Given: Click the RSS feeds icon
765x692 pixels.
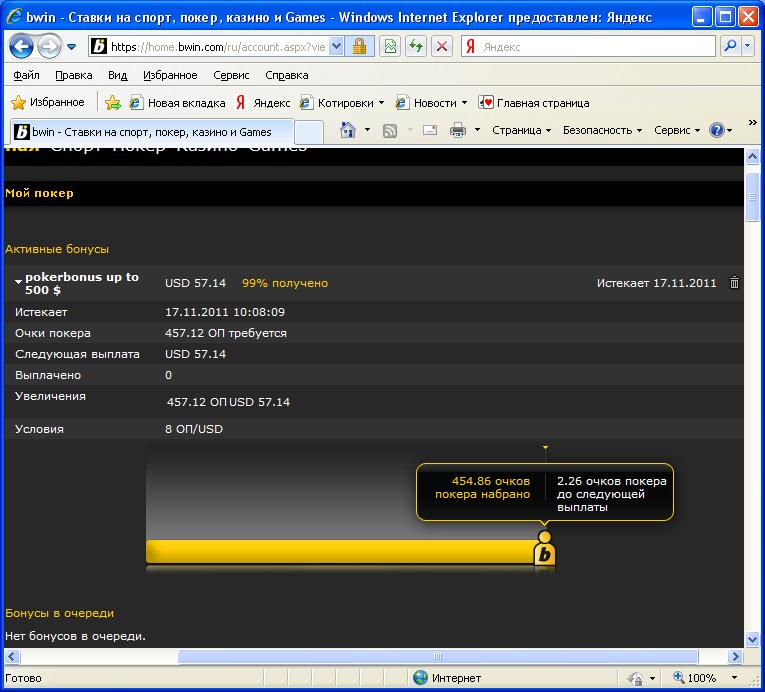Looking at the screenshot, I should 390,130.
